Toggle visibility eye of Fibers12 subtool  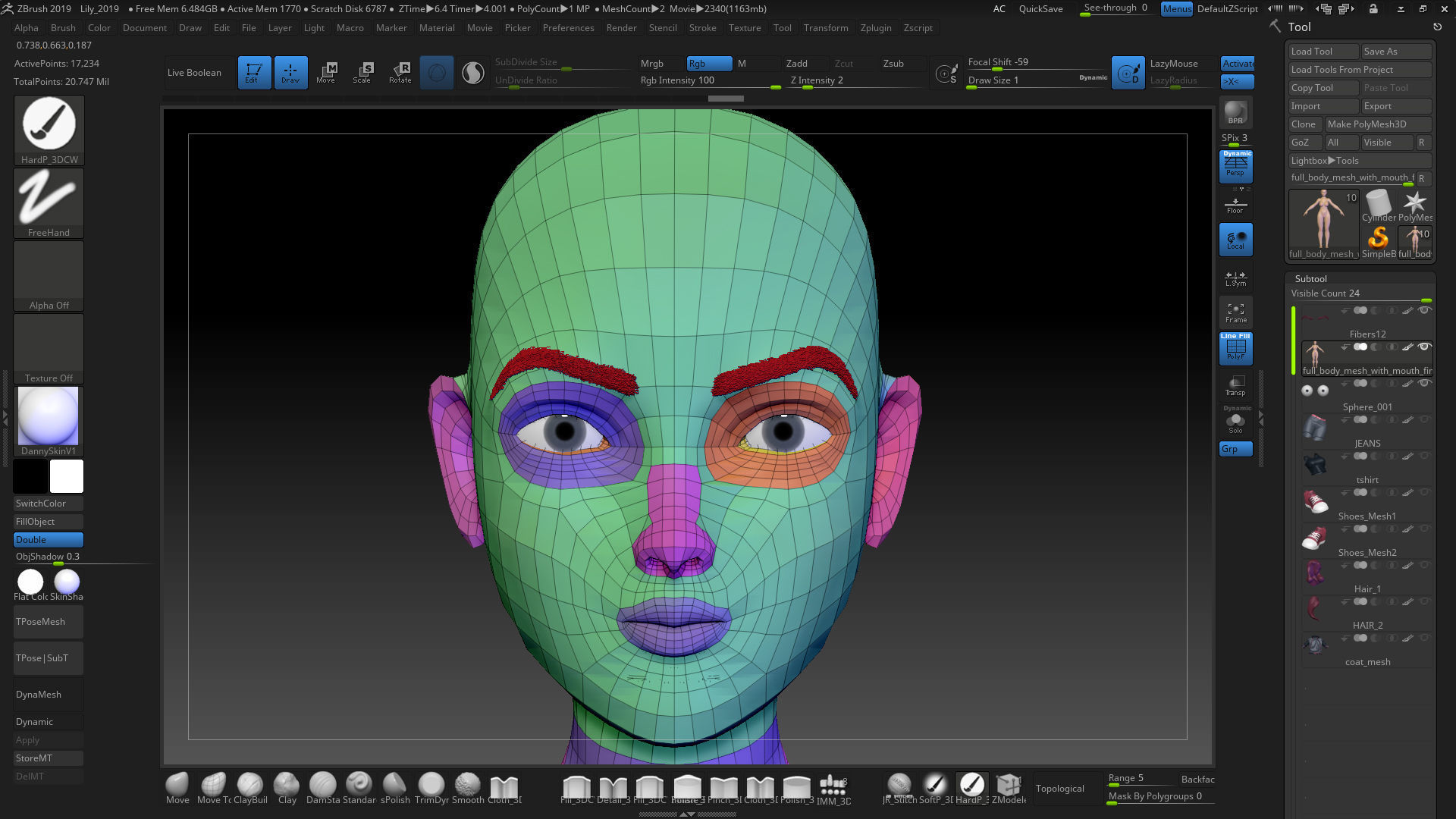(x=1424, y=311)
